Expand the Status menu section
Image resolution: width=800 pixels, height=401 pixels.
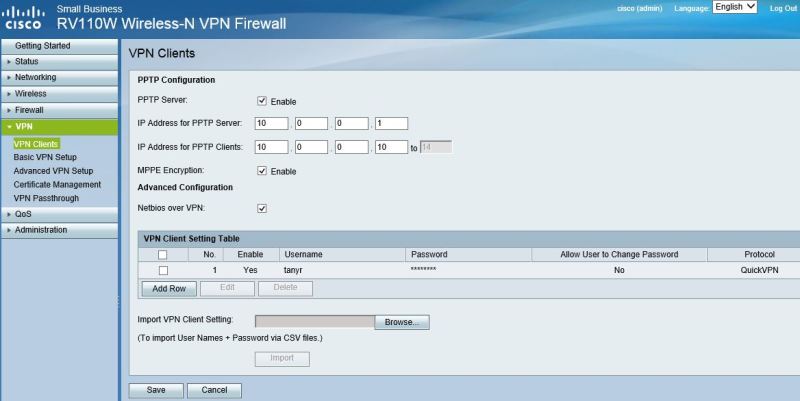click(x=60, y=62)
